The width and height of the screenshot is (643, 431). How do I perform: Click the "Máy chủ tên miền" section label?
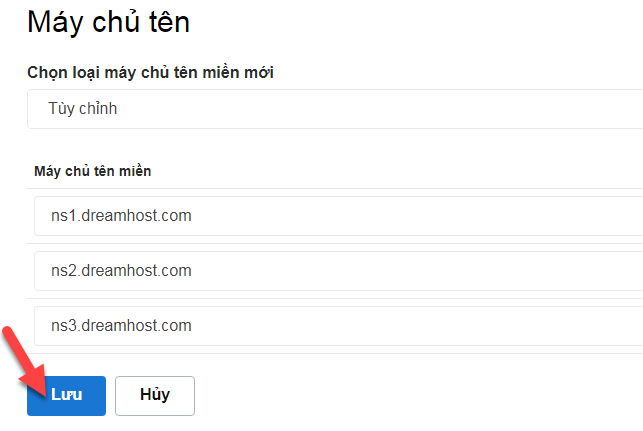[92, 171]
